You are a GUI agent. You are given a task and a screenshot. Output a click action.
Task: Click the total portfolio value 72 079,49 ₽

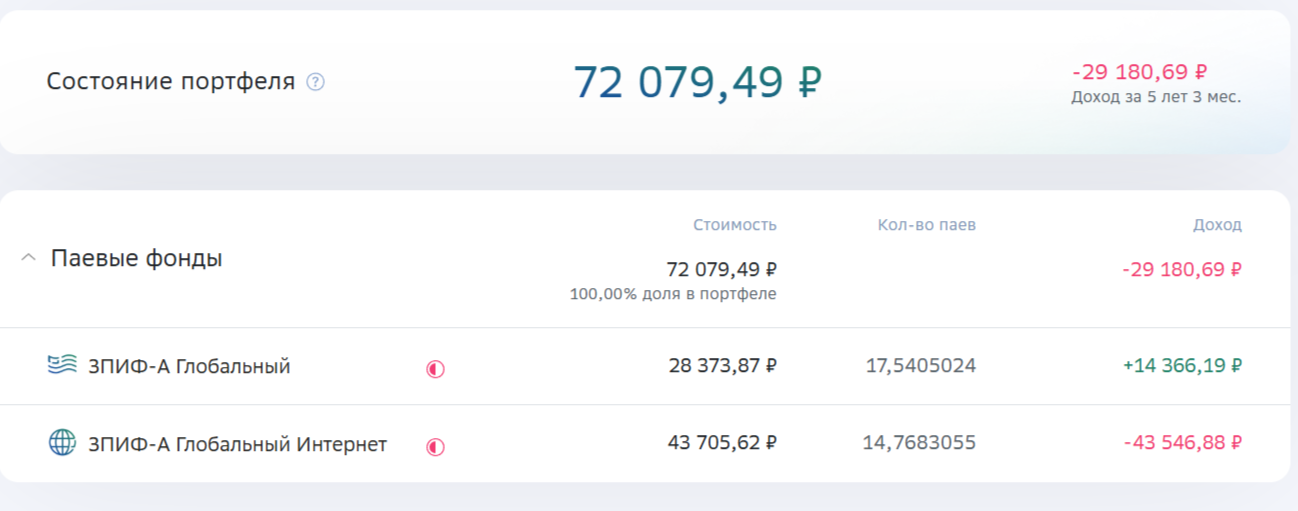coord(697,82)
